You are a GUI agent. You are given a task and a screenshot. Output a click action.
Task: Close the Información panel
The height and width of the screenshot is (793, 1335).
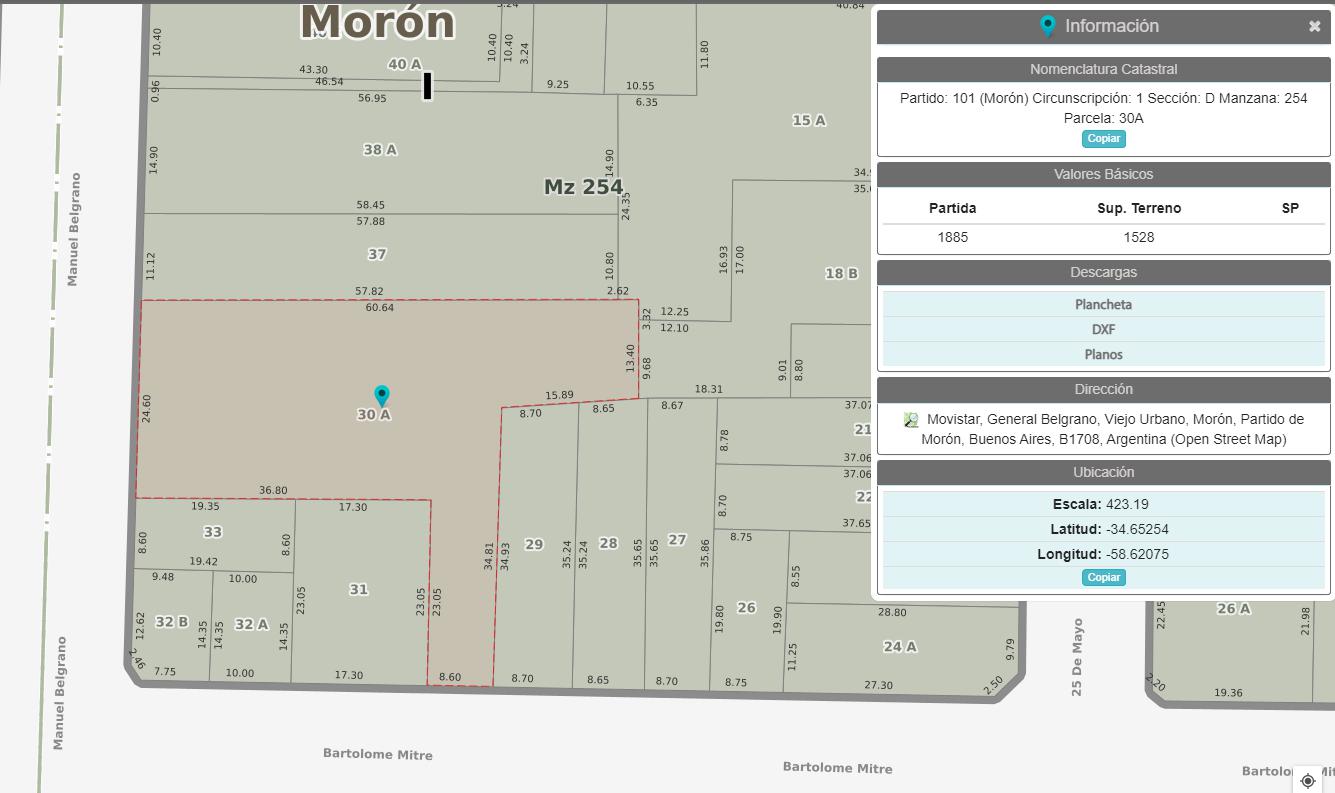coord(1314,27)
